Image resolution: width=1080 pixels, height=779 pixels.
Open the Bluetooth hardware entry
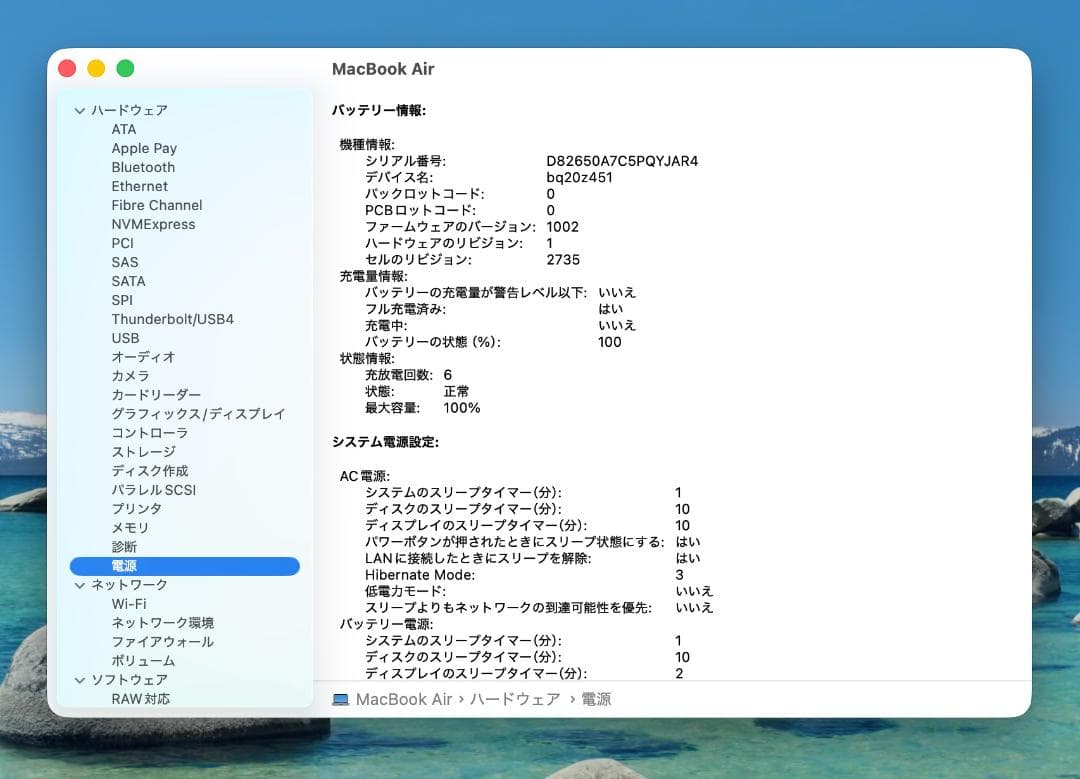[x=143, y=167]
